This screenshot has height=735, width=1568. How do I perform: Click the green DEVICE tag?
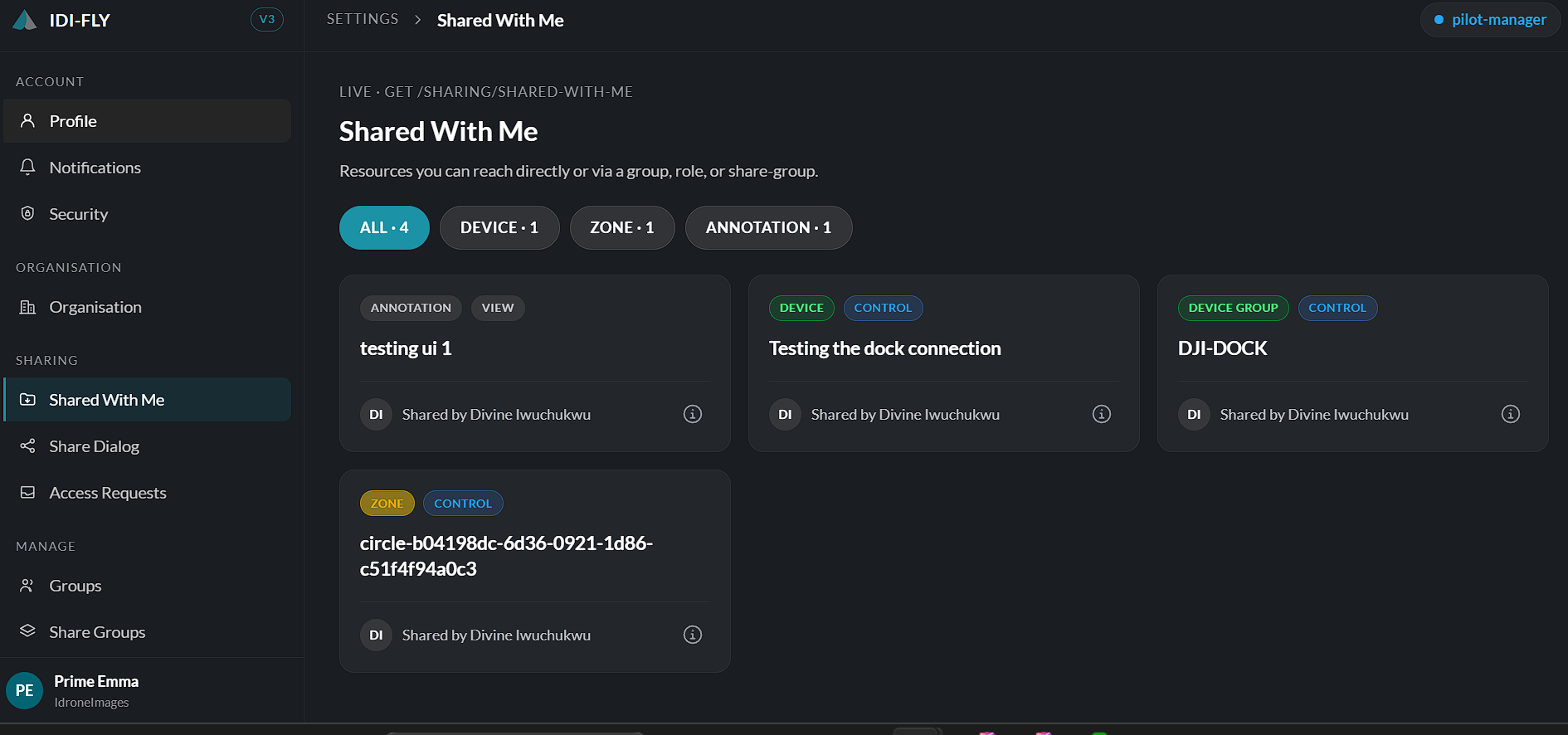[x=801, y=308]
